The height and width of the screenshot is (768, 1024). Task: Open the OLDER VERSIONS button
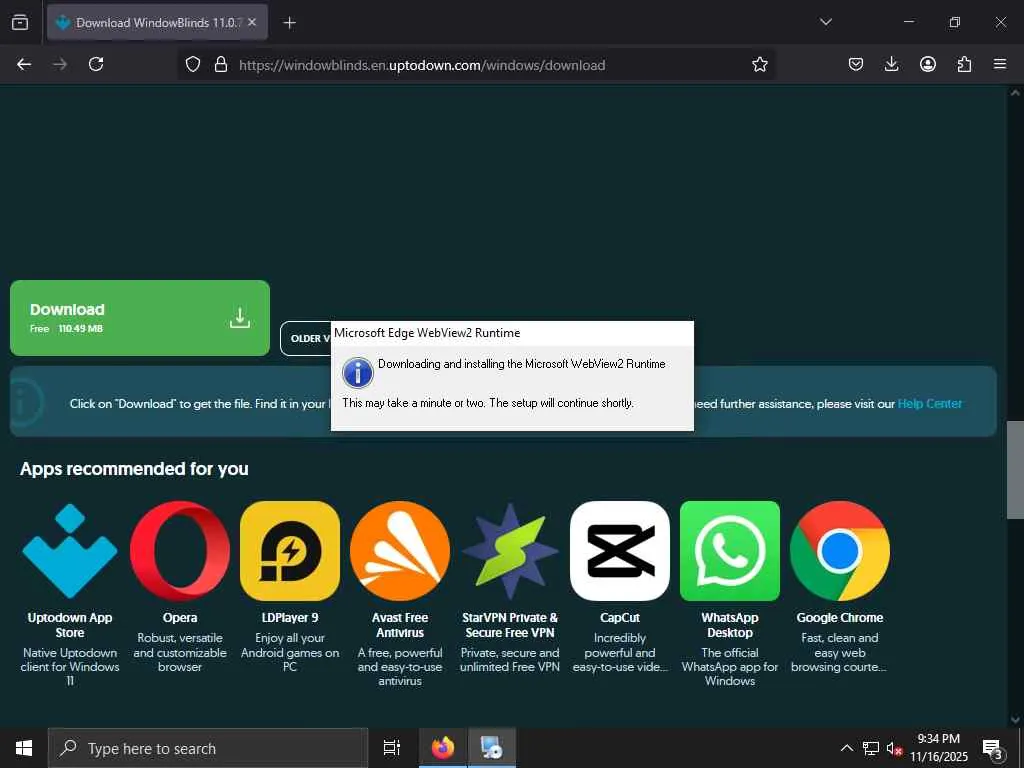(306, 338)
